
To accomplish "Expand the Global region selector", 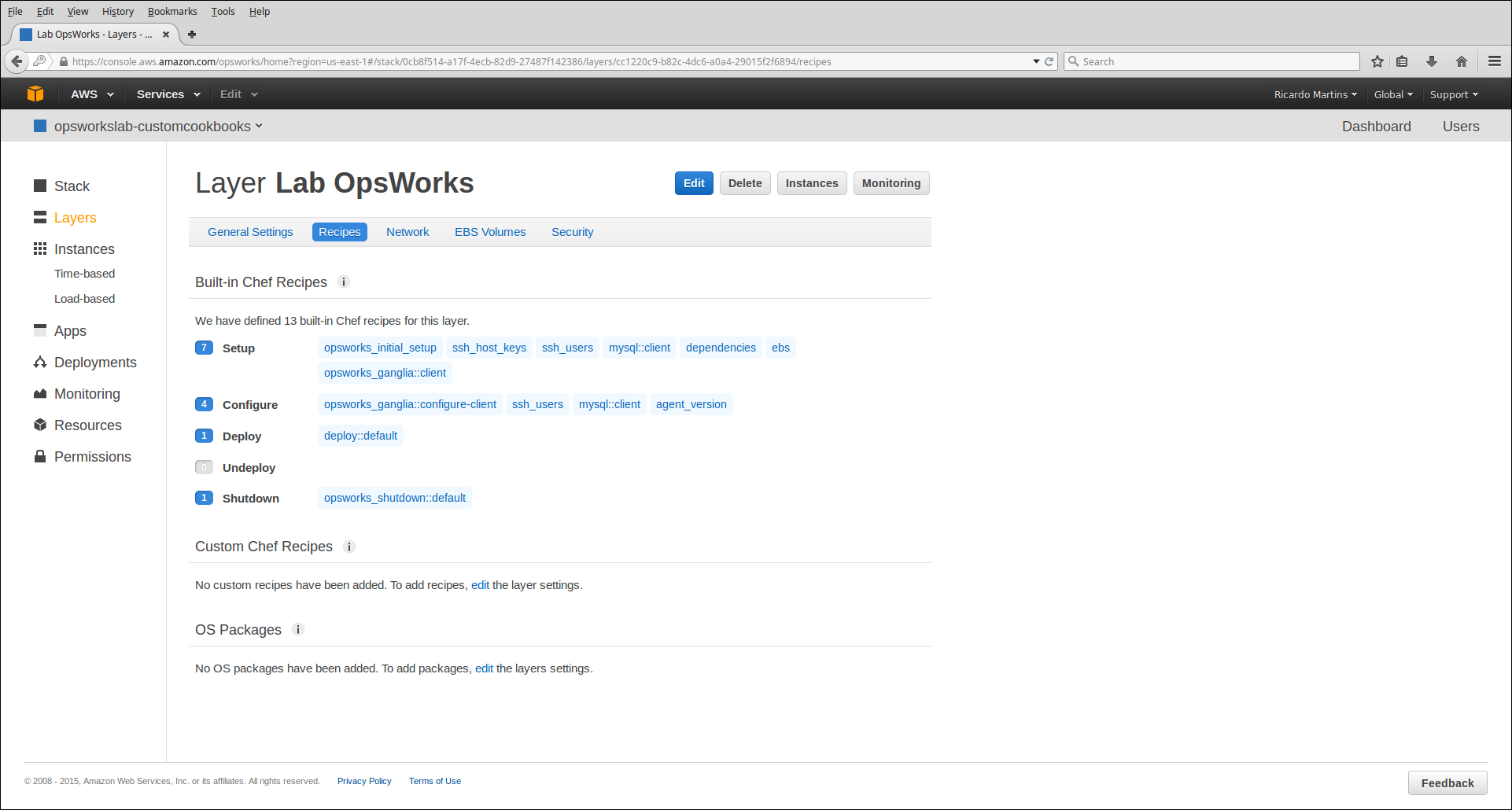I will 1392,94.
